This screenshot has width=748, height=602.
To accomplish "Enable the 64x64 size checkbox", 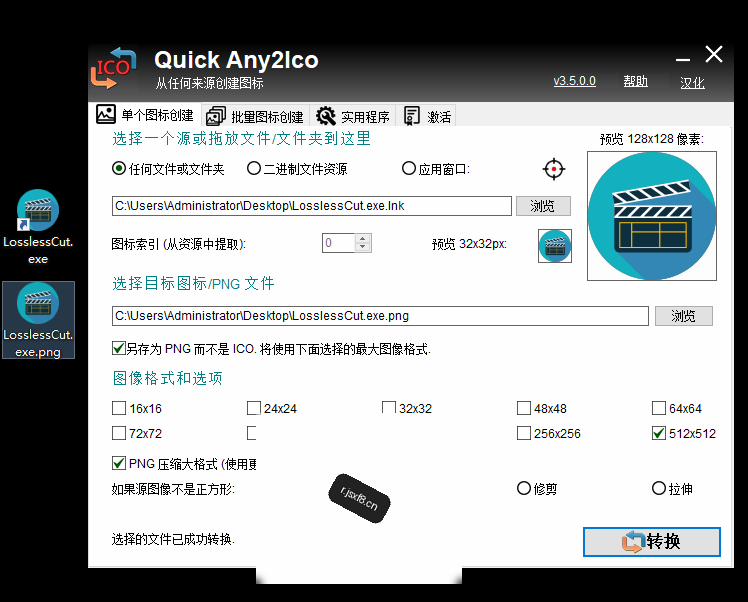I will pos(659,408).
